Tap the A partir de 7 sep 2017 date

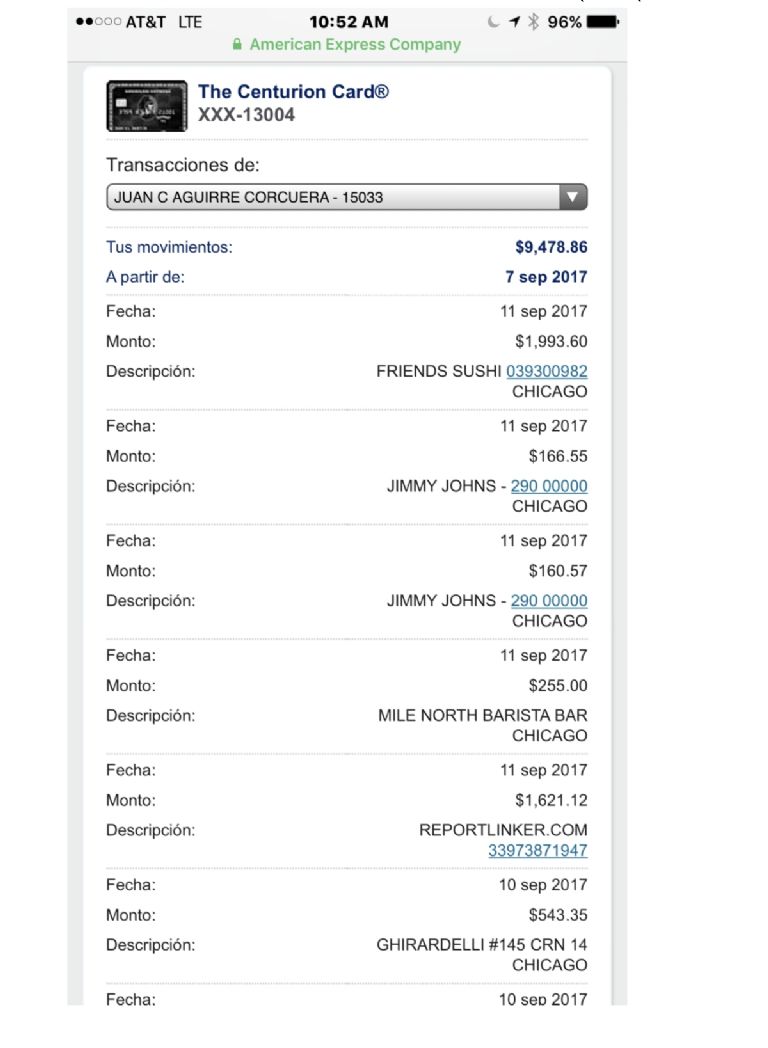[x=546, y=277]
